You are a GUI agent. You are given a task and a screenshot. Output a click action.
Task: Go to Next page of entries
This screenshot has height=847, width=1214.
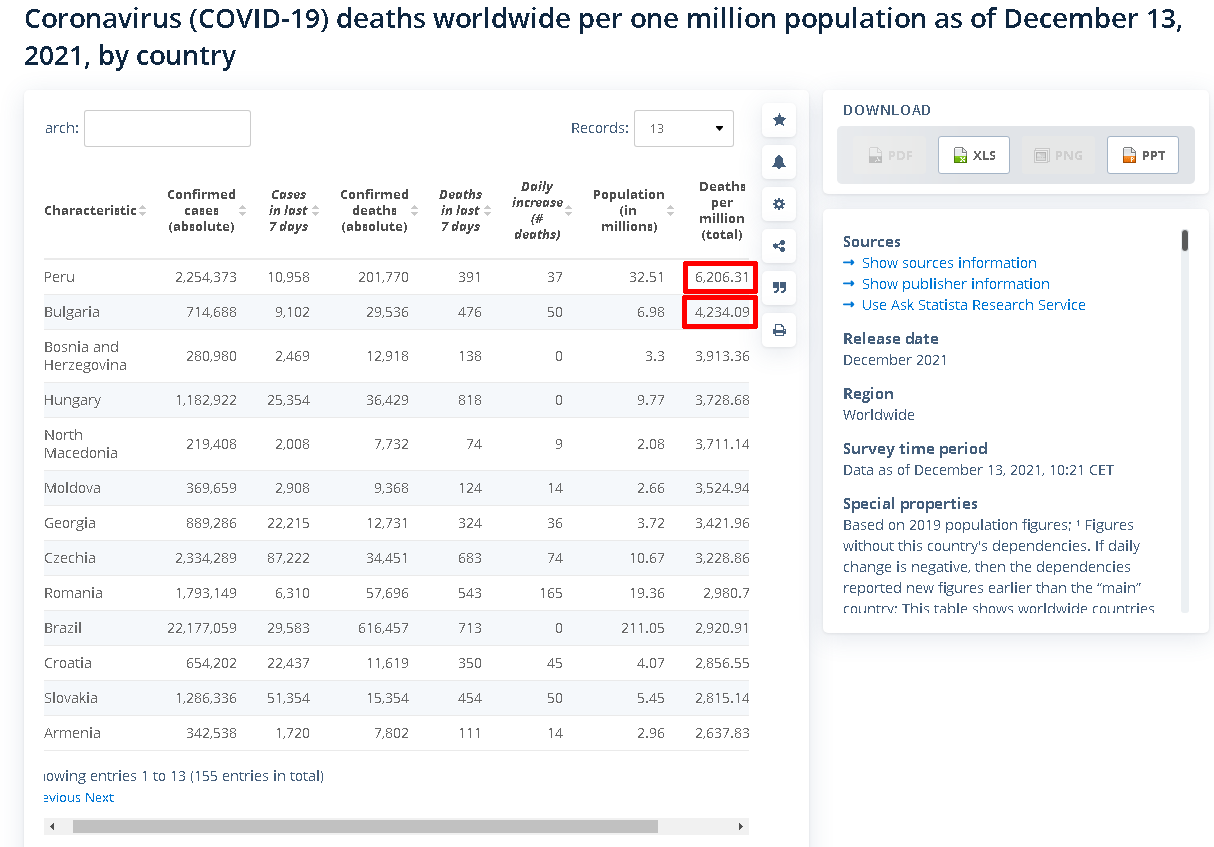click(99, 797)
